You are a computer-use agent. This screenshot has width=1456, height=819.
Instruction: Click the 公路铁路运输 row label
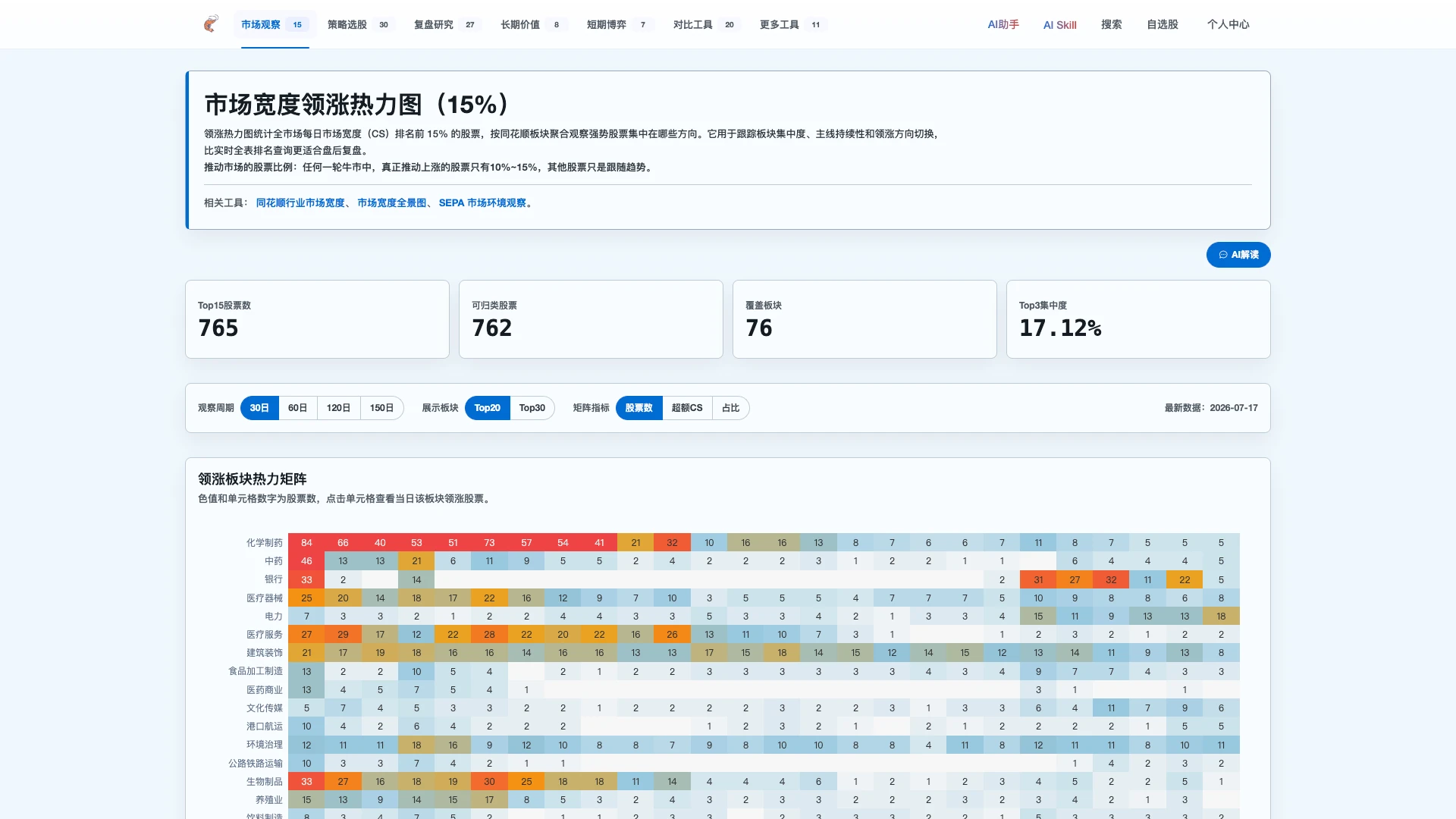click(x=256, y=763)
